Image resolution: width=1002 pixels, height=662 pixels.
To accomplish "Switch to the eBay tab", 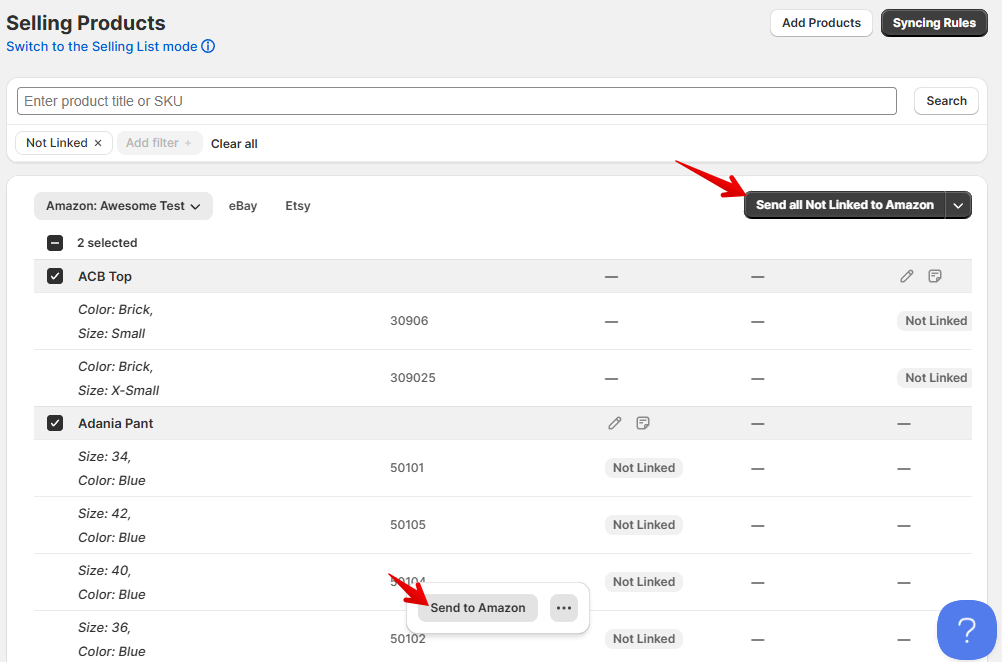I will (x=243, y=206).
